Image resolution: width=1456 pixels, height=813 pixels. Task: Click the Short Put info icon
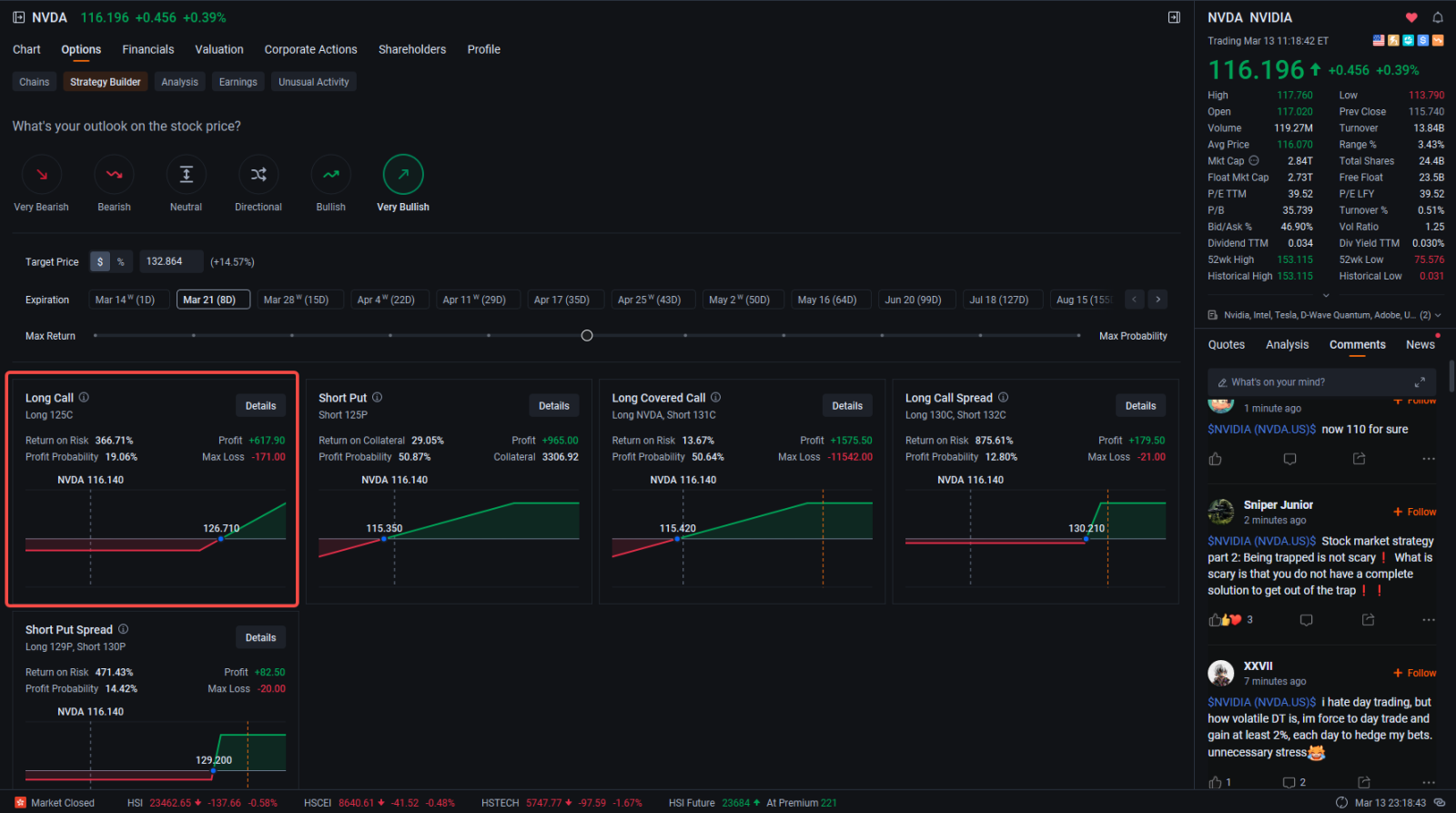377,398
